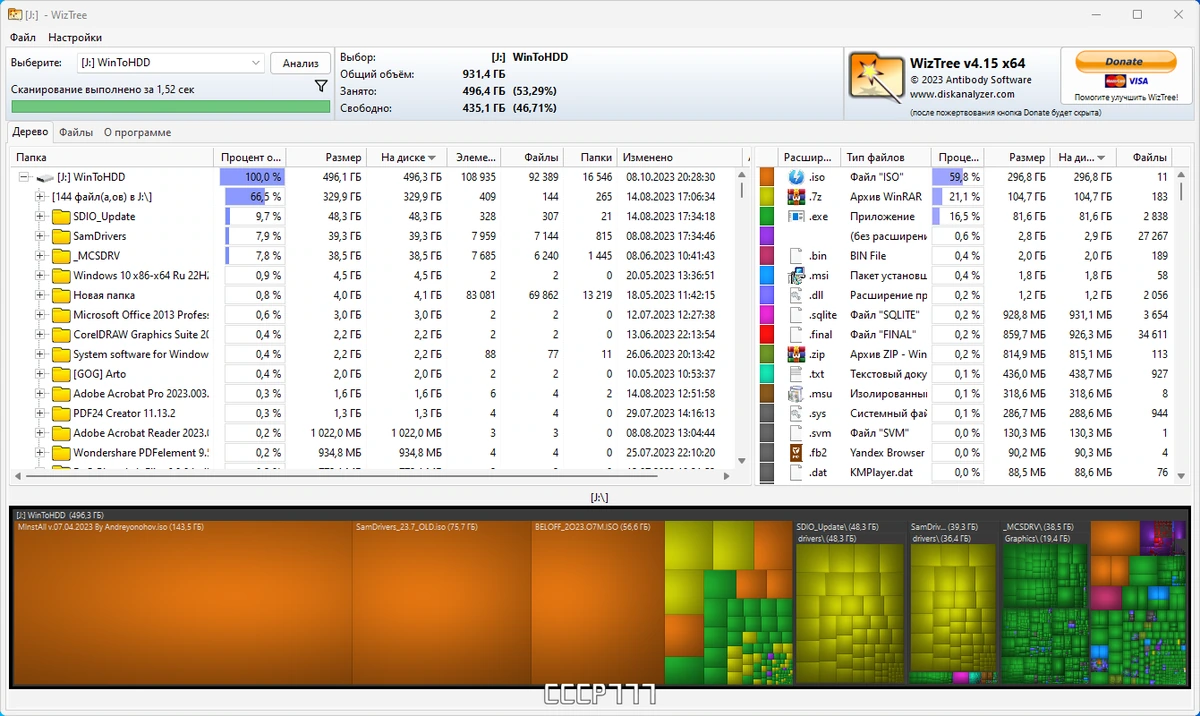This screenshot has width=1200, height=716.
Task: Click the .exe application icon
Action: coord(796,216)
